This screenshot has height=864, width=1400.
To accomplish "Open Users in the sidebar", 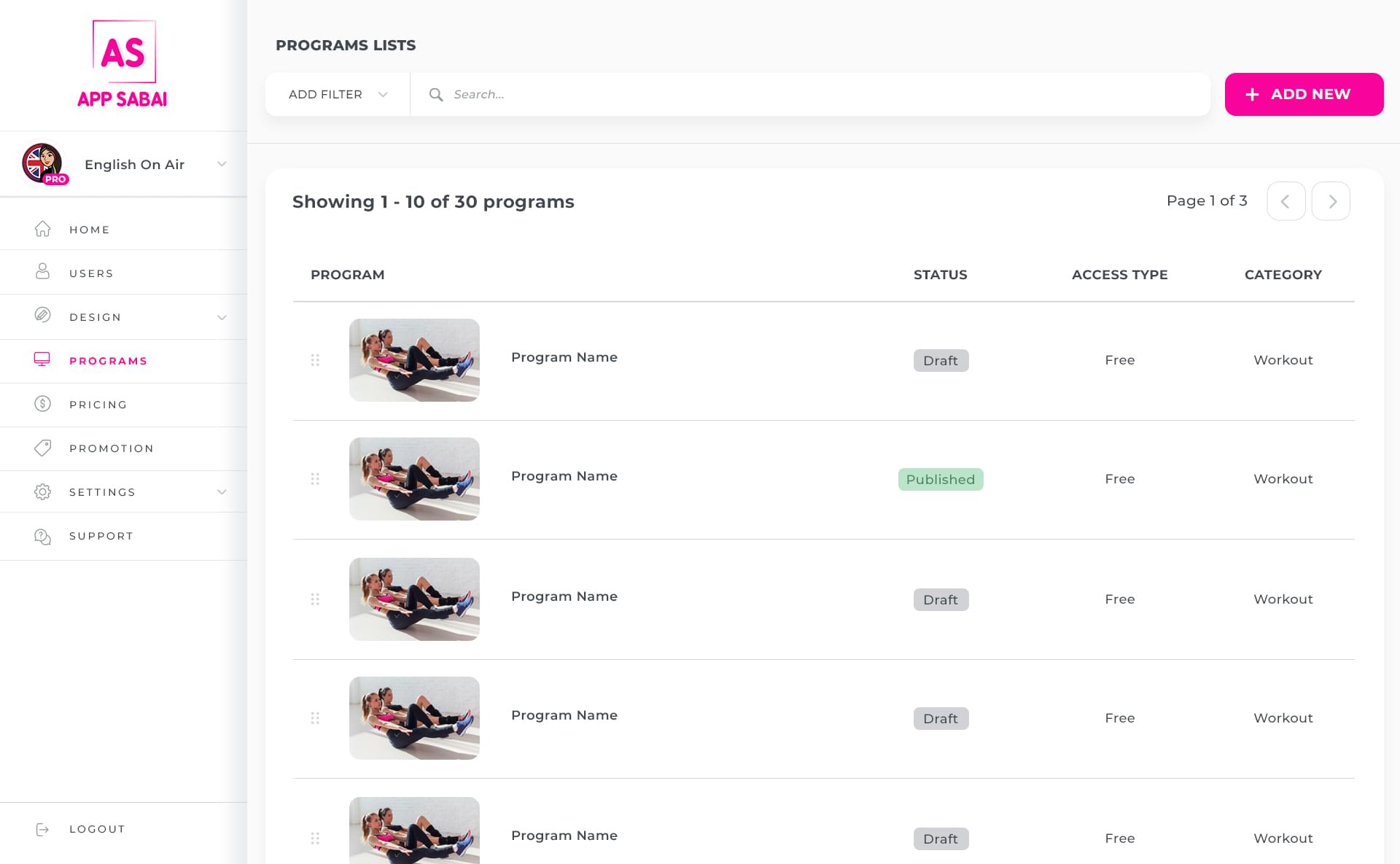I will click(123, 273).
